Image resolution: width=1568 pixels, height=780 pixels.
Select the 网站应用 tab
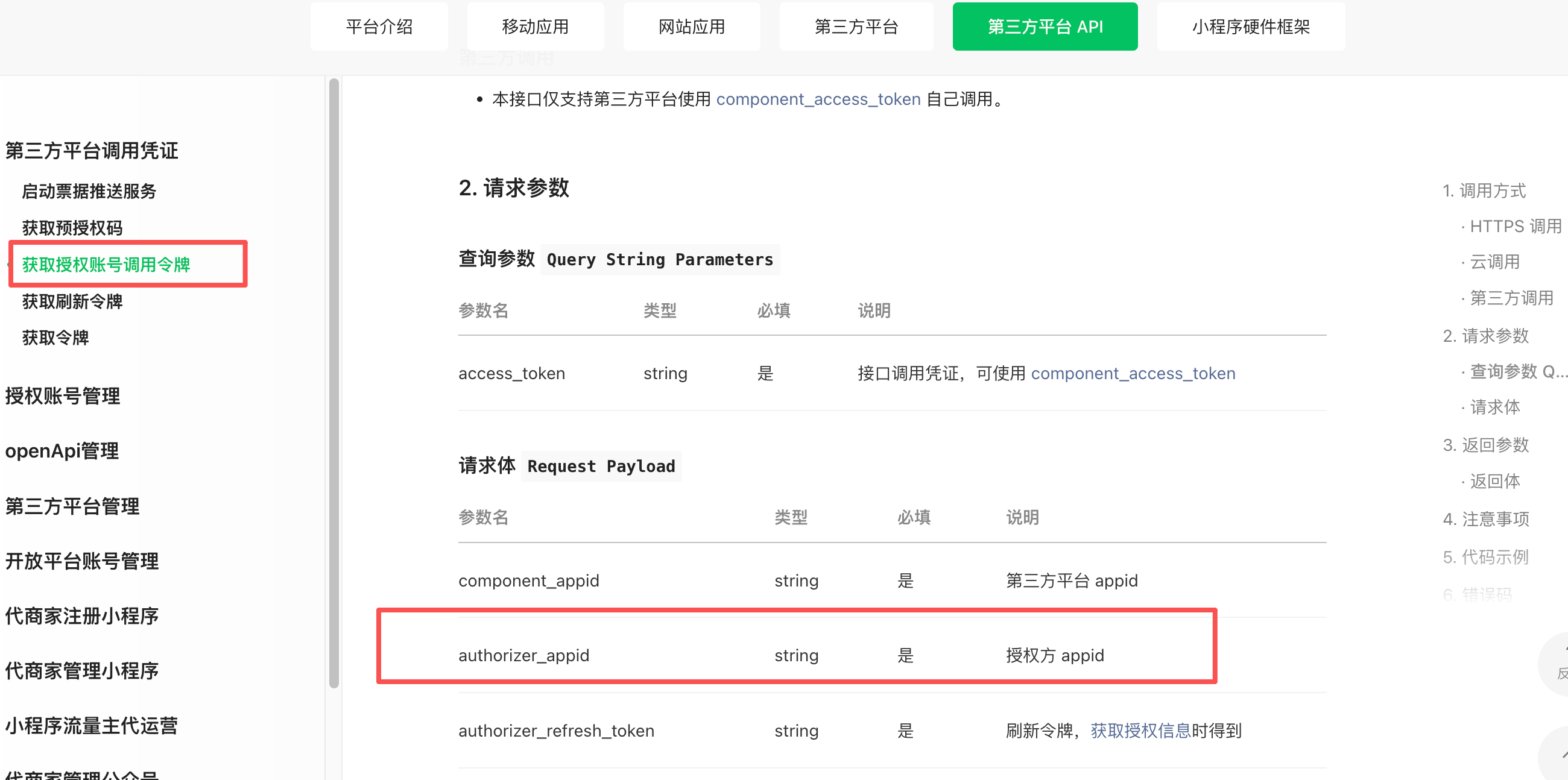692,27
